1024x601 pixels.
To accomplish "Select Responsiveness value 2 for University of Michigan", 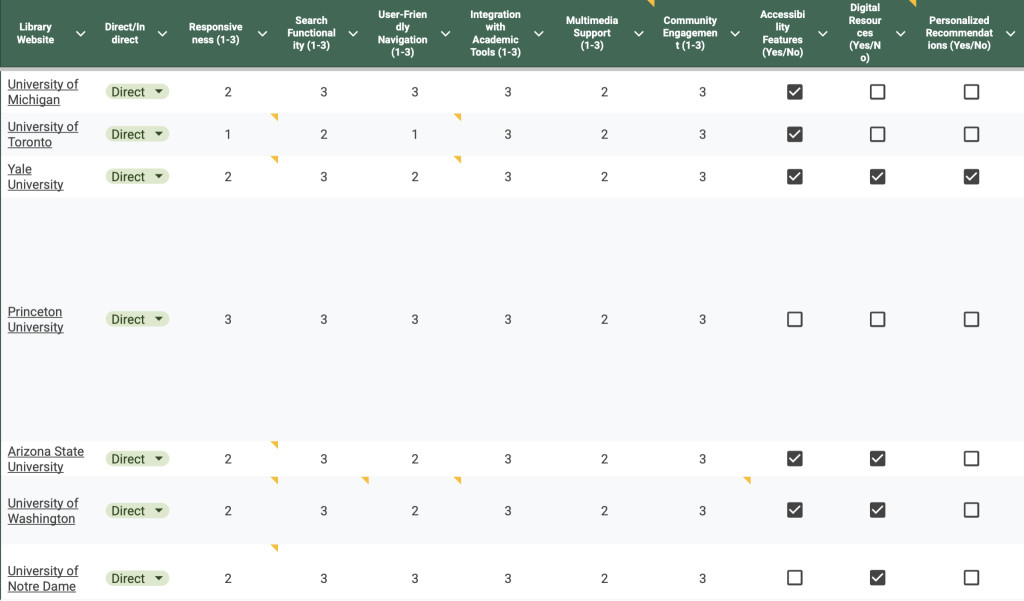I will [228, 92].
